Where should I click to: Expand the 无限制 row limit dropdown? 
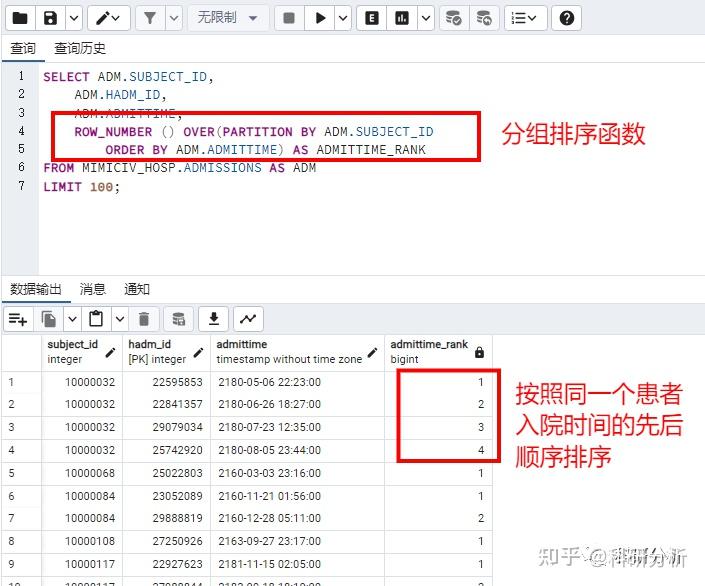228,18
